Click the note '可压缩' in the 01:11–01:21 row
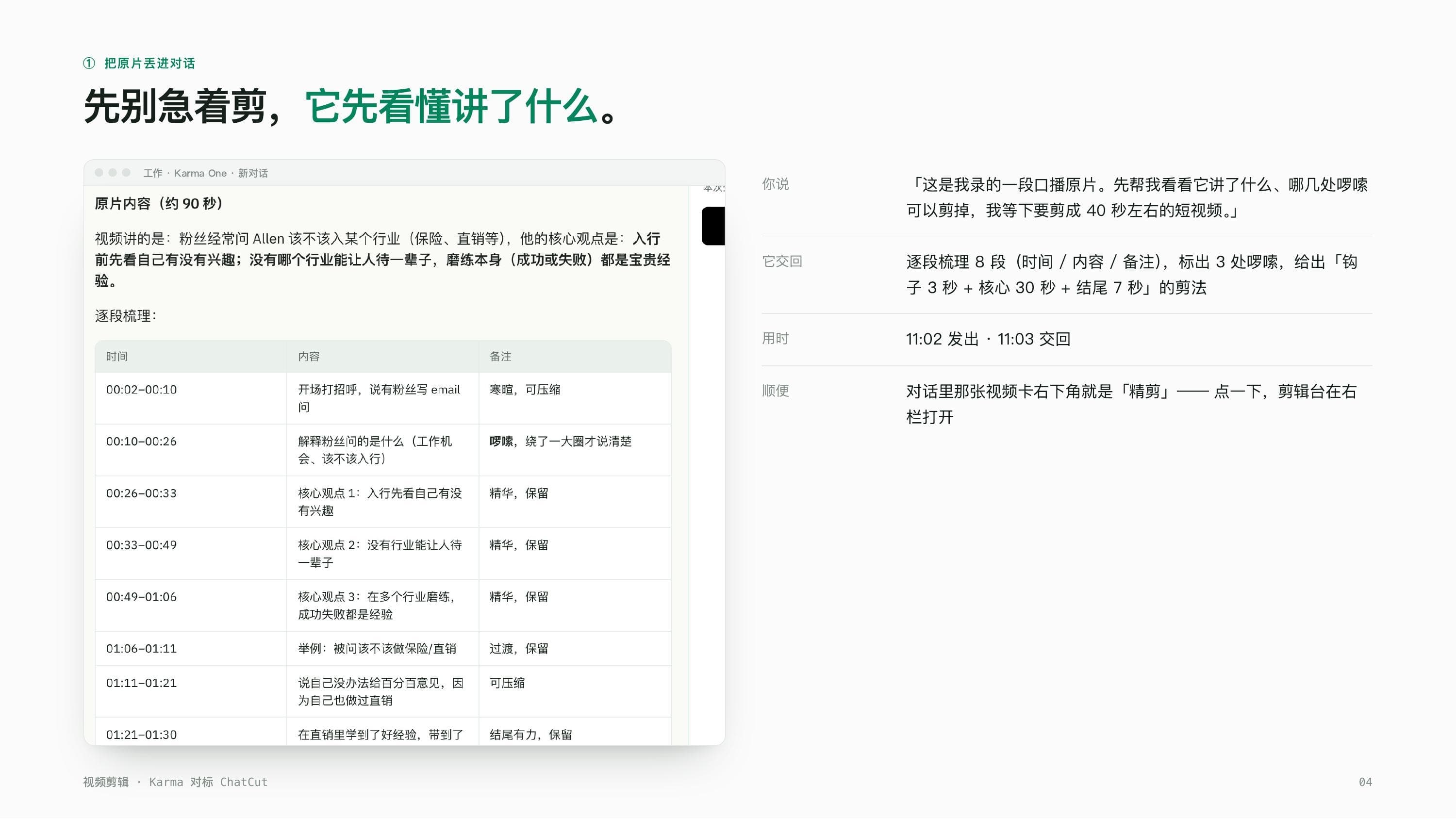1456x819 pixels. 507,683
